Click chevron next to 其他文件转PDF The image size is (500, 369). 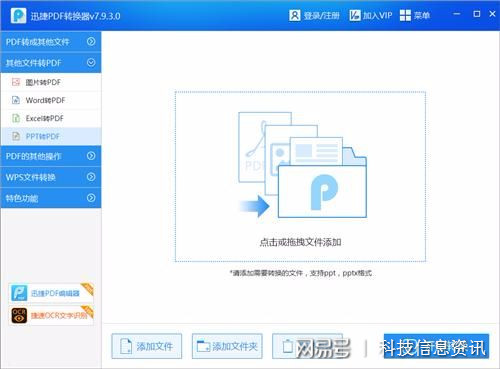point(91,62)
